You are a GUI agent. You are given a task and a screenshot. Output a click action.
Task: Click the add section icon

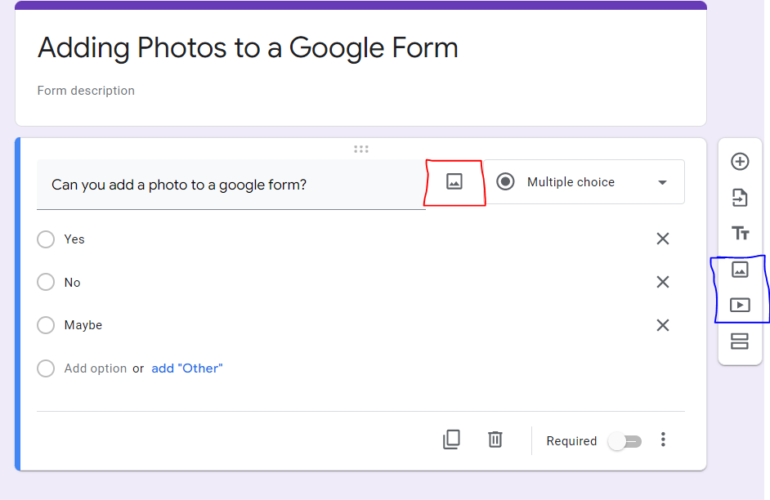click(740, 341)
